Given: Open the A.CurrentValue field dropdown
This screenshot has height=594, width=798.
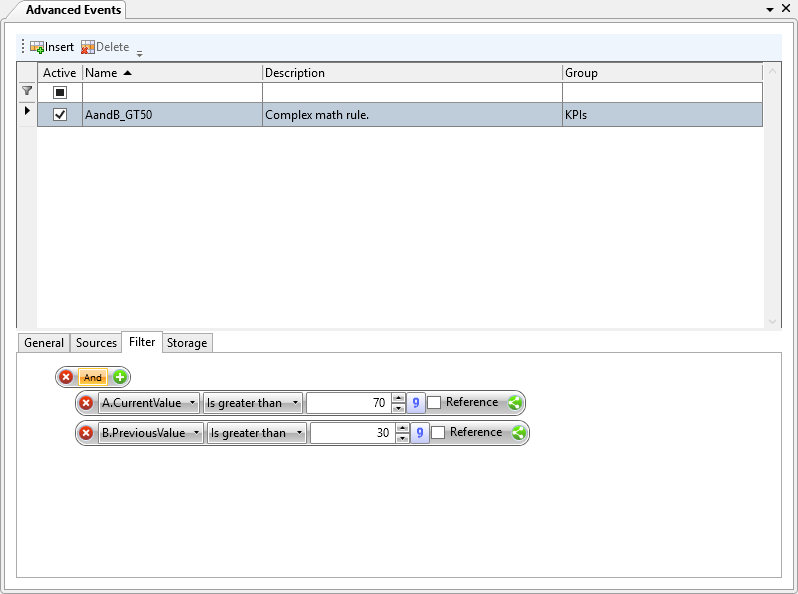Looking at the screenshot, I should [x=149, y=403].
